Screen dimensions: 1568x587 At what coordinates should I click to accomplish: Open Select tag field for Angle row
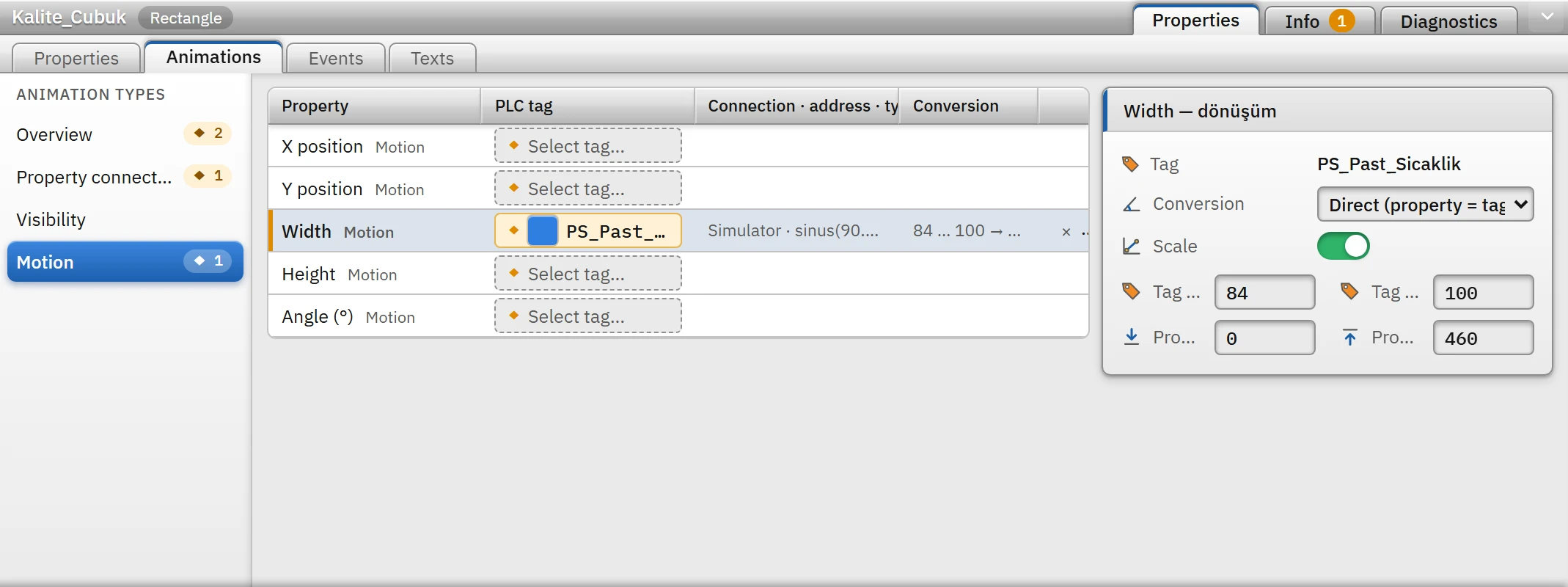[588, 316]
